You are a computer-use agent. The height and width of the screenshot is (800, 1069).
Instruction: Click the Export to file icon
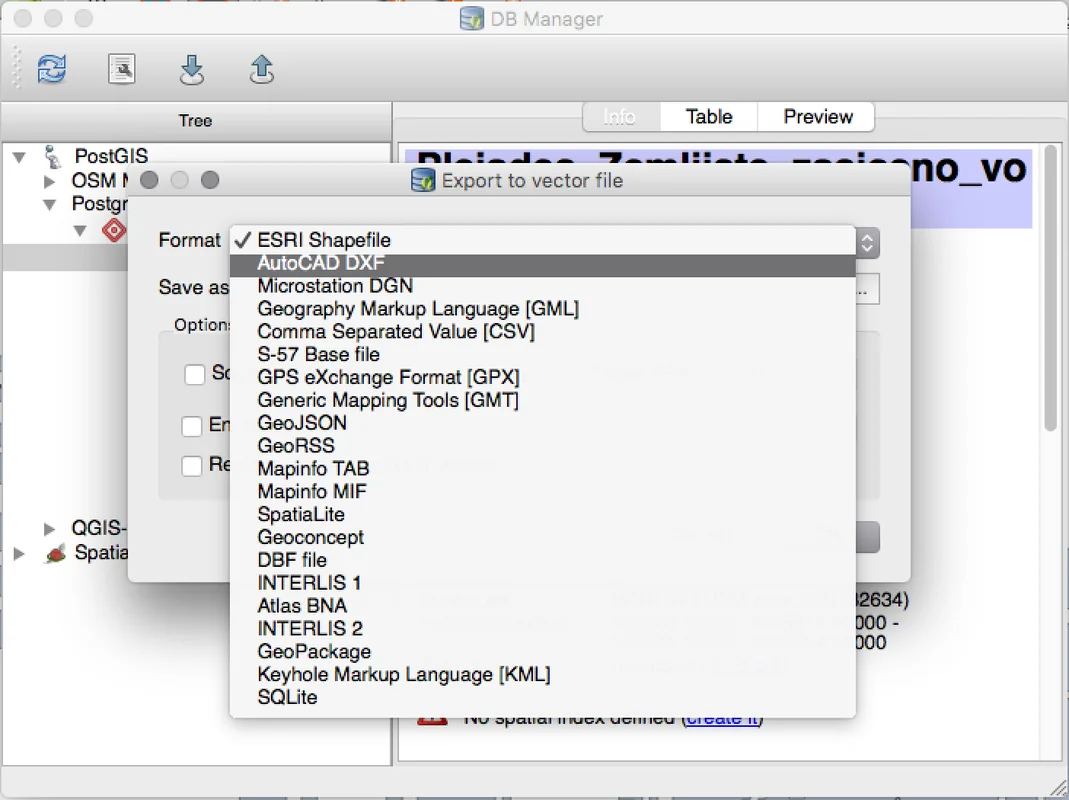261,69
